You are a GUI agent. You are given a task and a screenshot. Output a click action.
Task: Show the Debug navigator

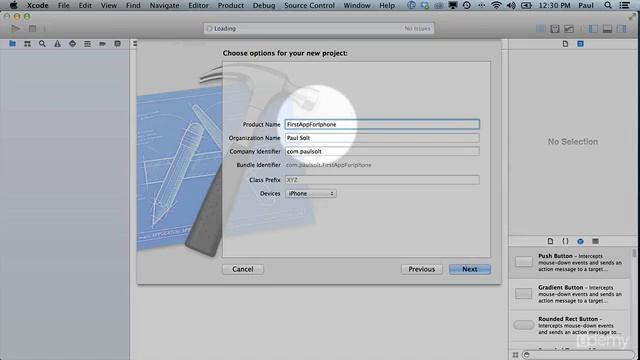click(87, 44)
